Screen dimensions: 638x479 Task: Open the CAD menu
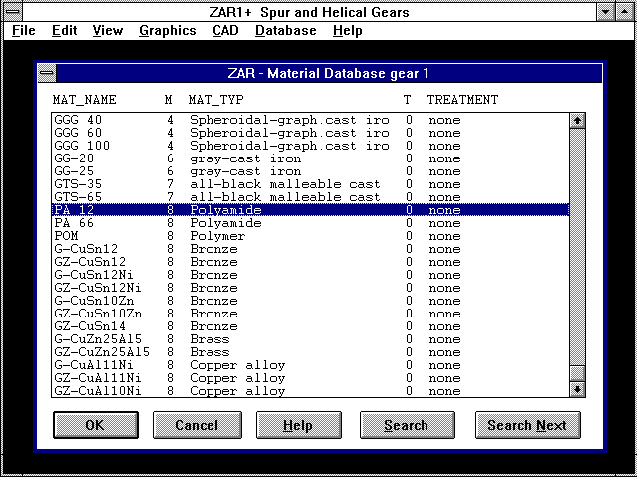tap(225, 30)
